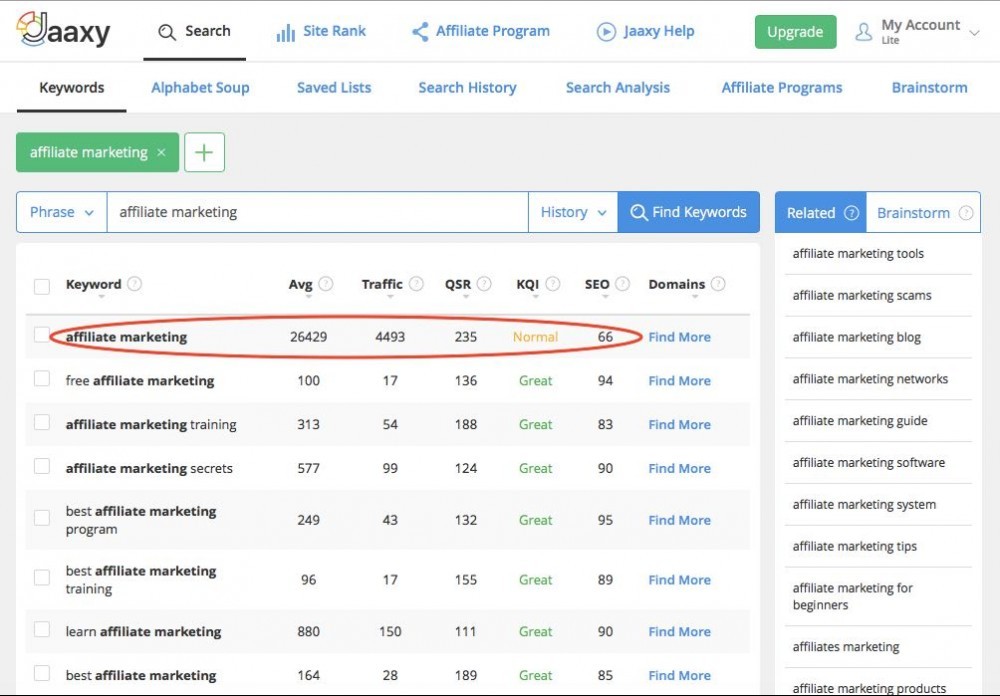Image resolution: width=1000 pixels, height=696 pixels.
Task: Check the free affiliate marketing row
Action: pyautogui.click(x=42, y=378)
